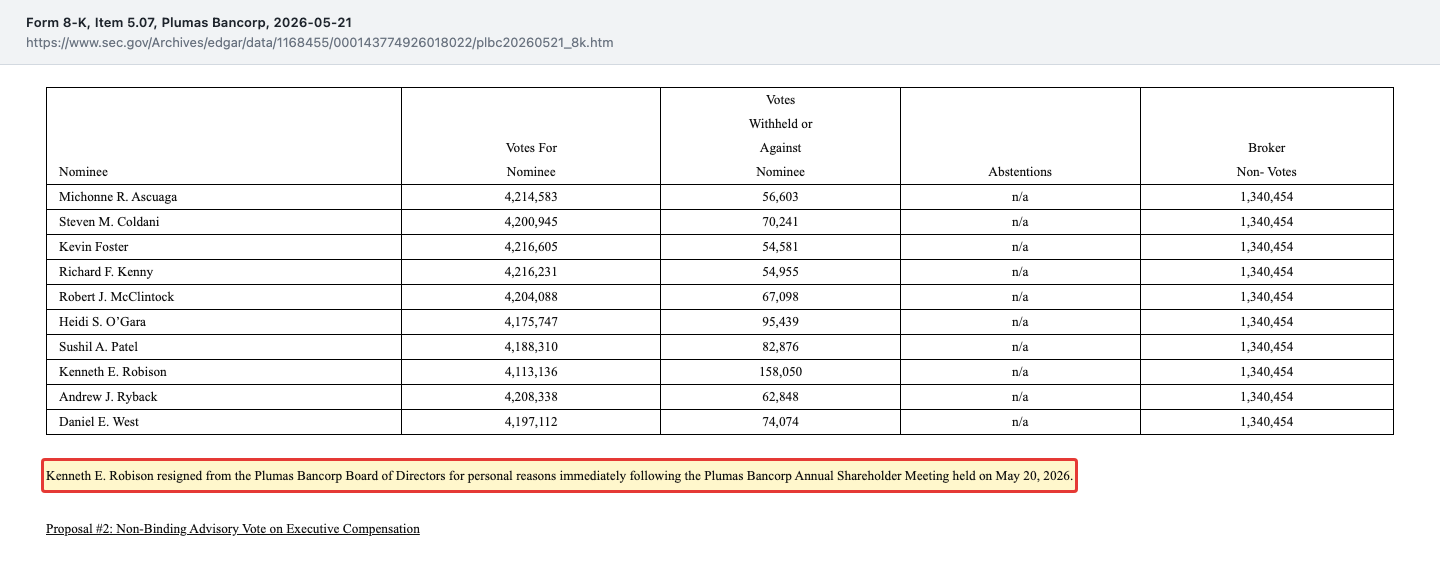Click the votes-for value 4,113,136

pyautogui.click(x=531, y=372)
